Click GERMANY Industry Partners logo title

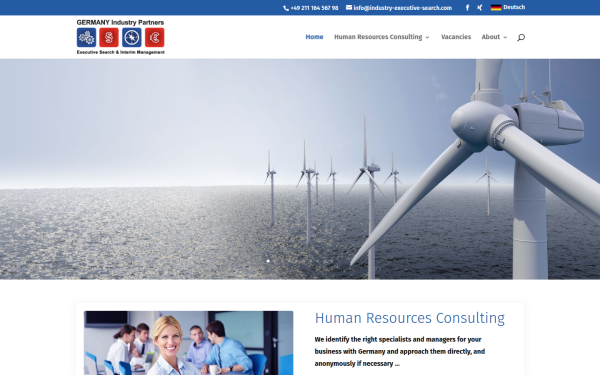120,22
